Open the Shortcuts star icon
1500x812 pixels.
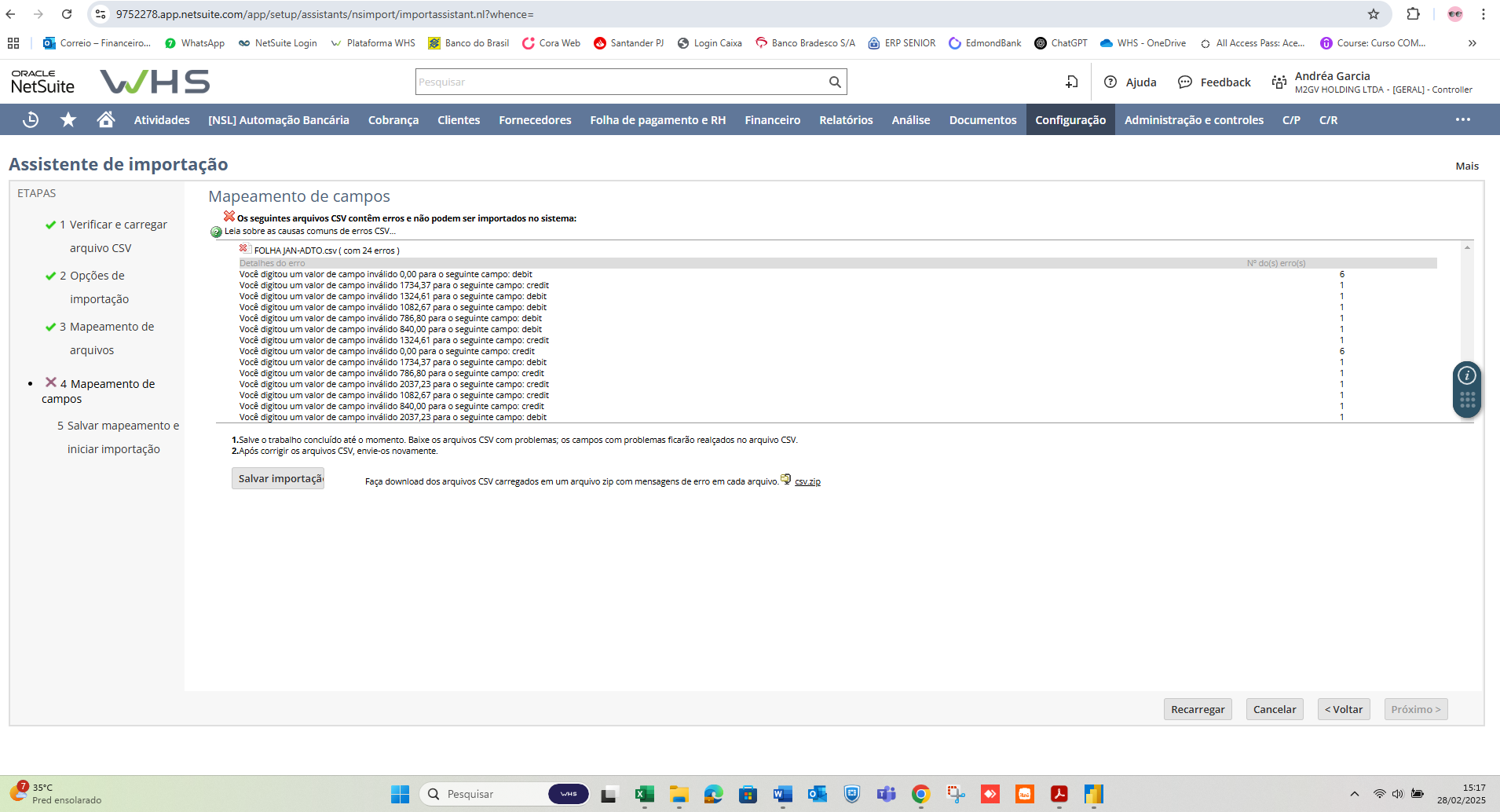click(x=68, y=120)
